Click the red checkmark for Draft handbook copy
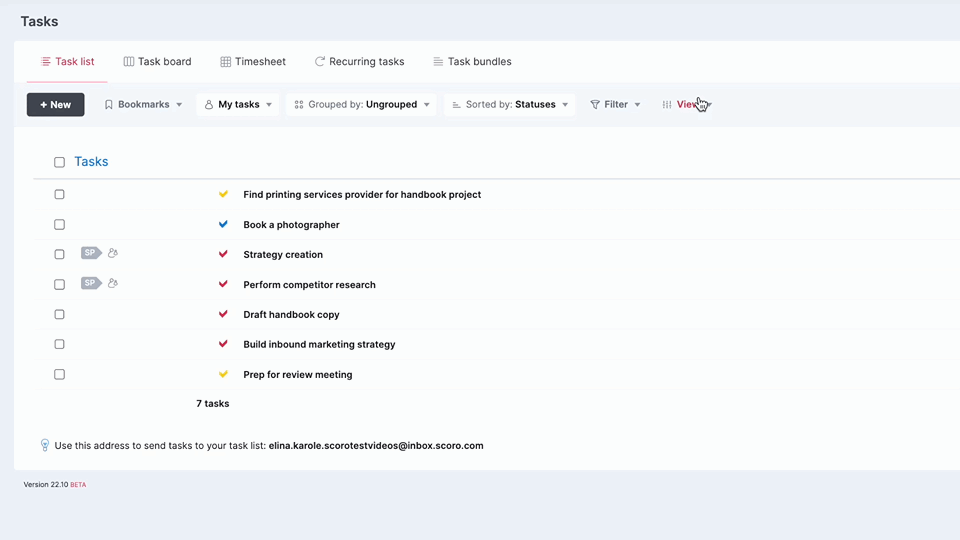 coord(223,314)
